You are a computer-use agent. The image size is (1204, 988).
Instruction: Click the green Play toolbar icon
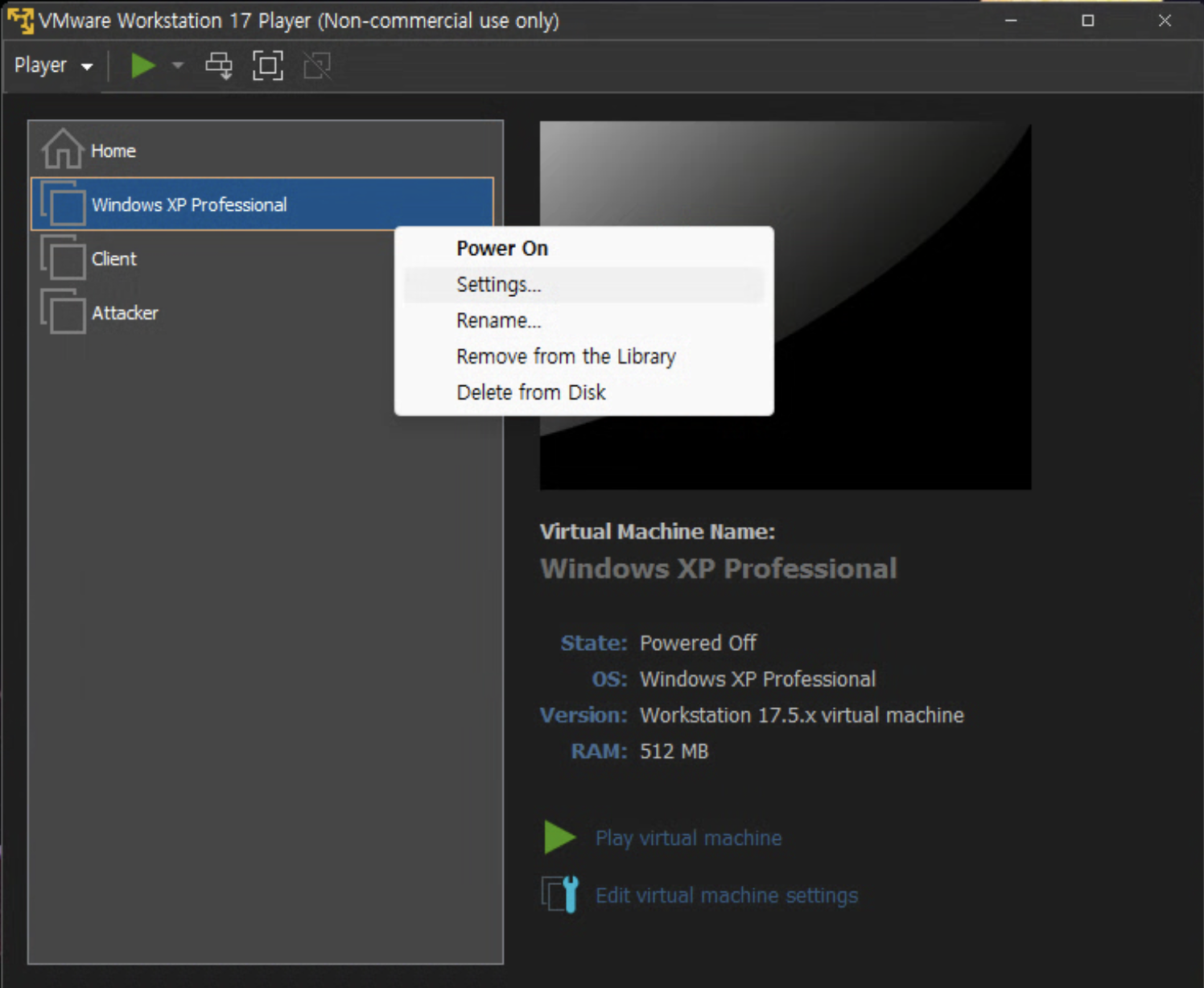click(x=143, y=65)
